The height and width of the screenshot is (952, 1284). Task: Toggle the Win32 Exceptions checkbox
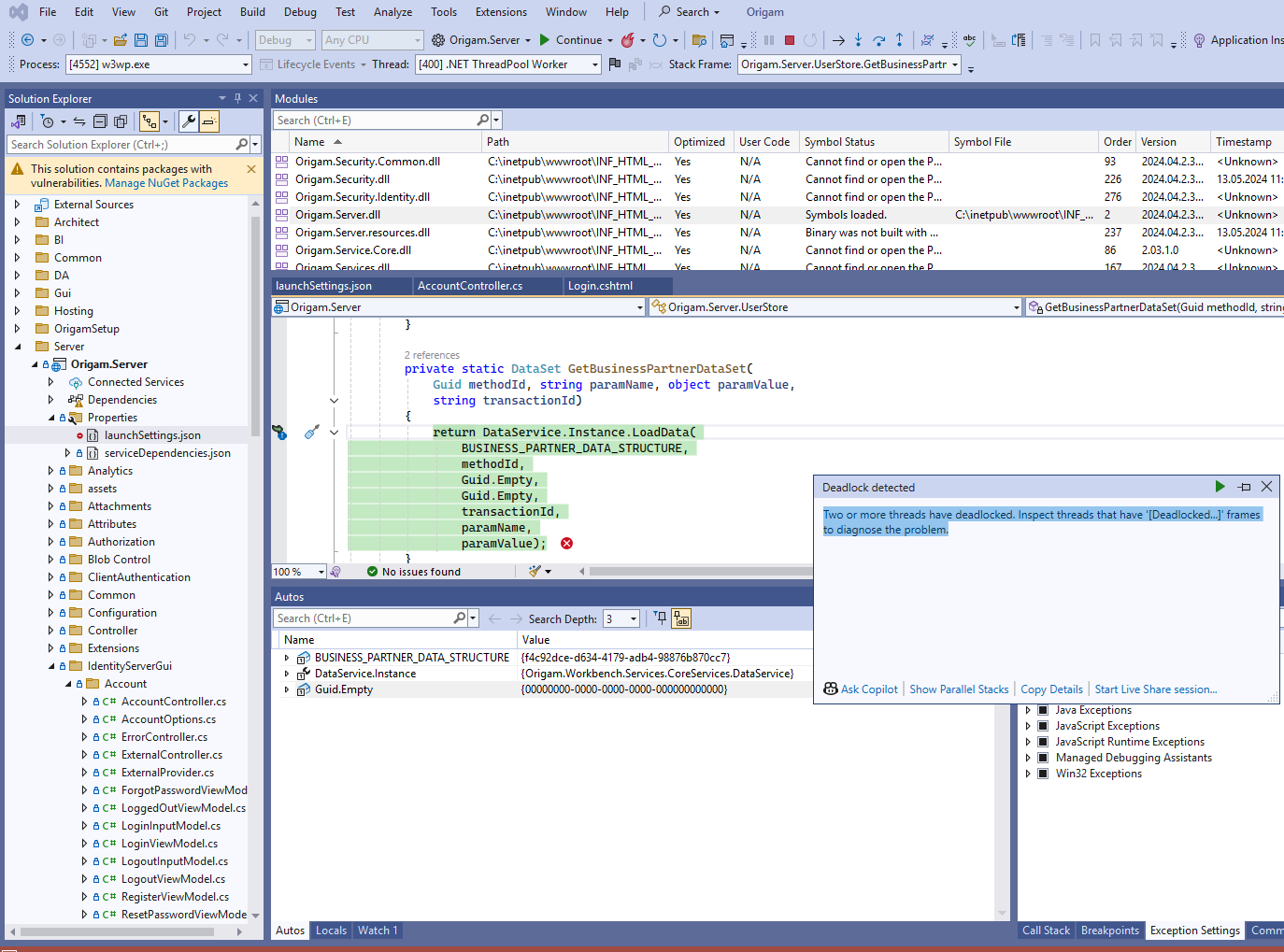[x=1043, y=774]
